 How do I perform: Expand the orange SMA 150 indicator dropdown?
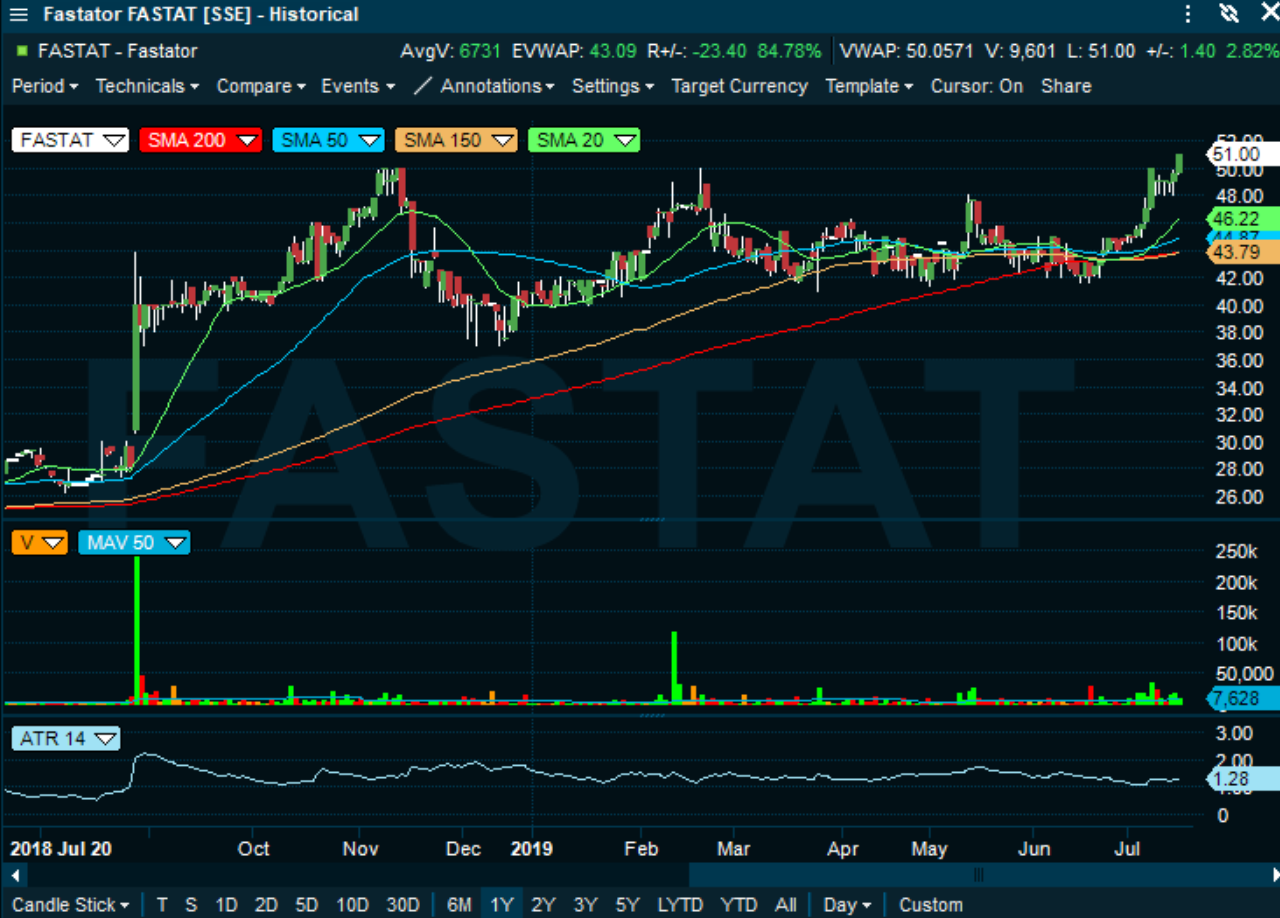click(456, 140)
